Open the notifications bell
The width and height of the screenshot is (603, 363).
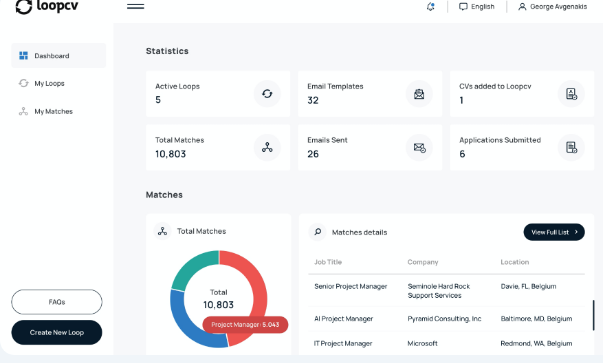tap(431, 7)
